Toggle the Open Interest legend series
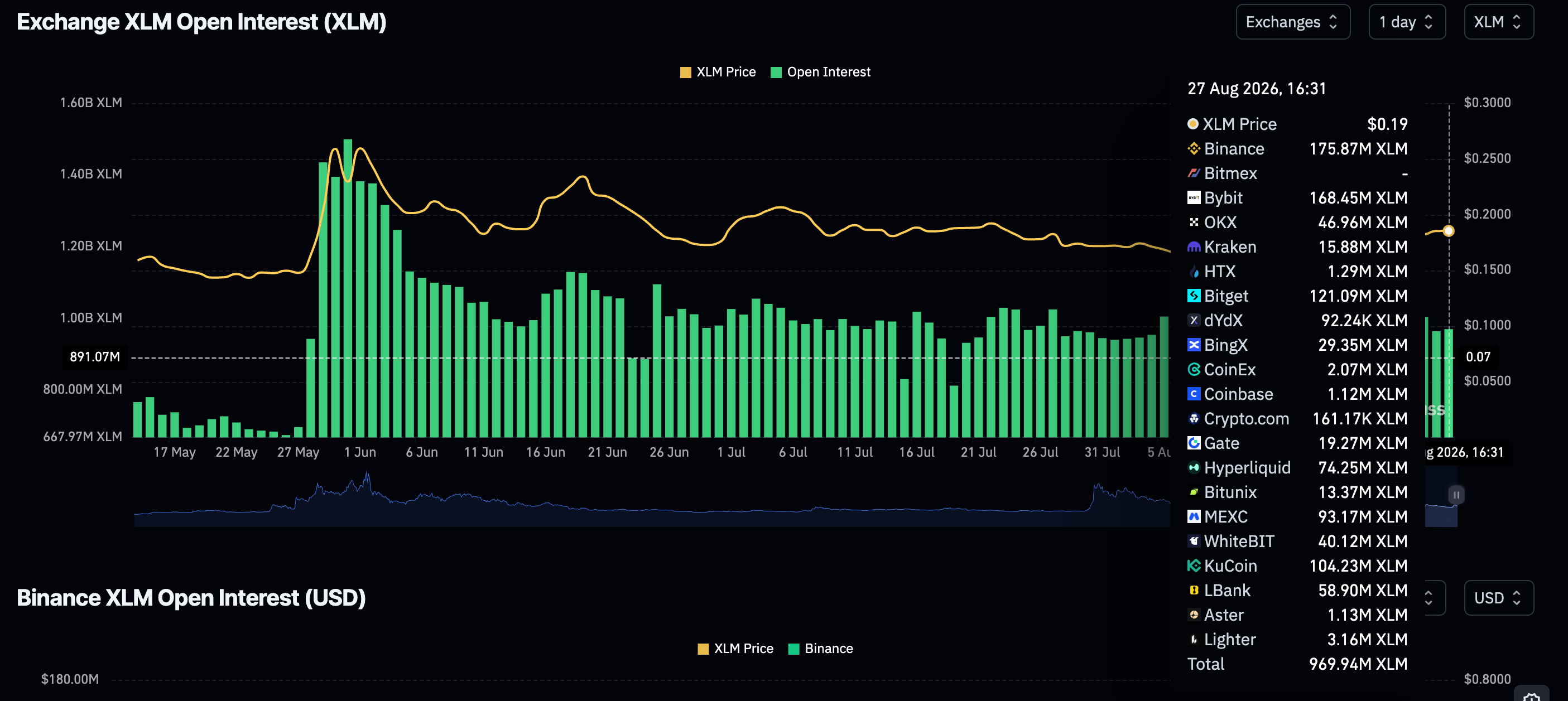The image size is (1568, 701). (820, 72)
